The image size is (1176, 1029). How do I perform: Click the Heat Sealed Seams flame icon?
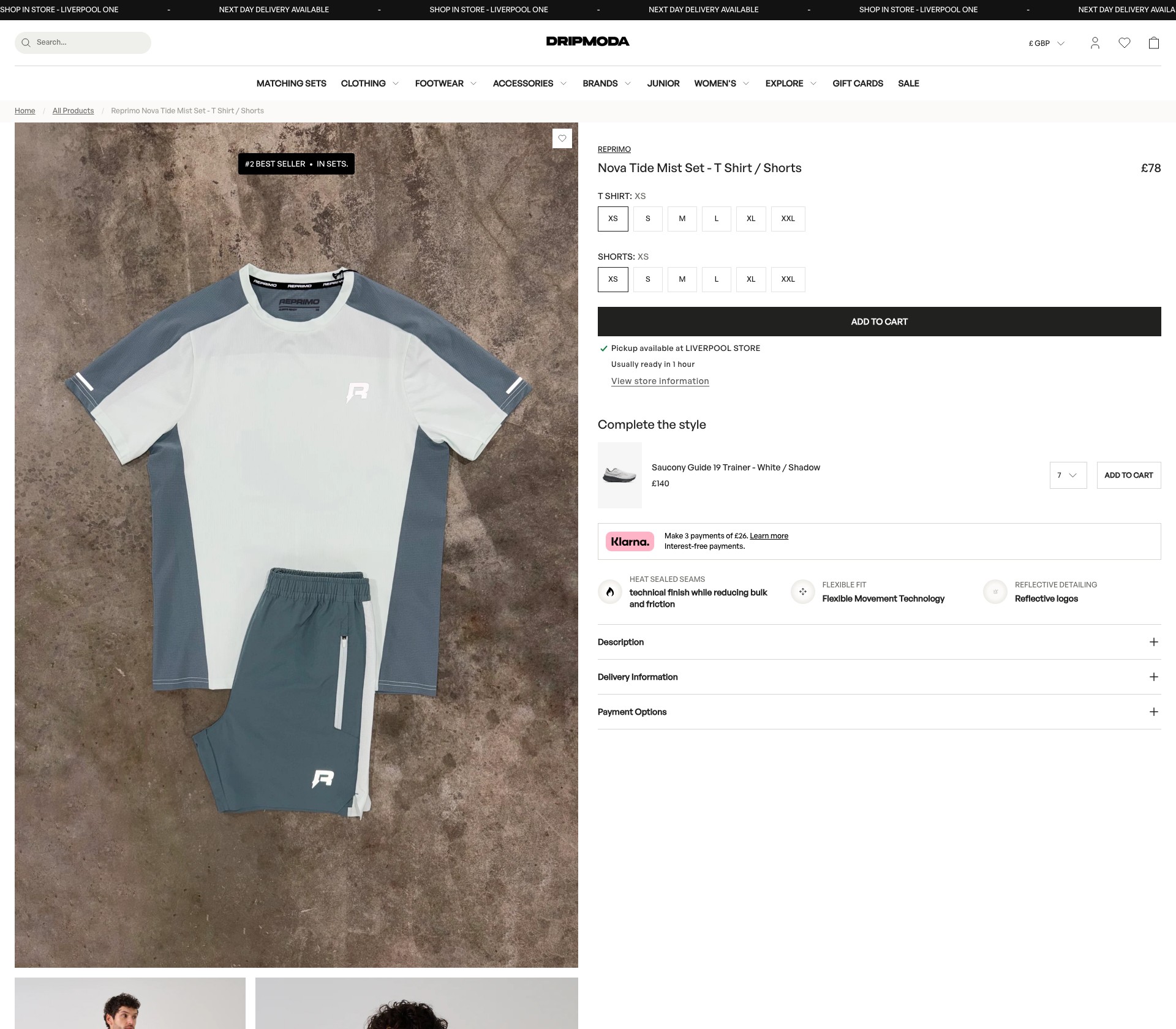click(x=610, y=592)
